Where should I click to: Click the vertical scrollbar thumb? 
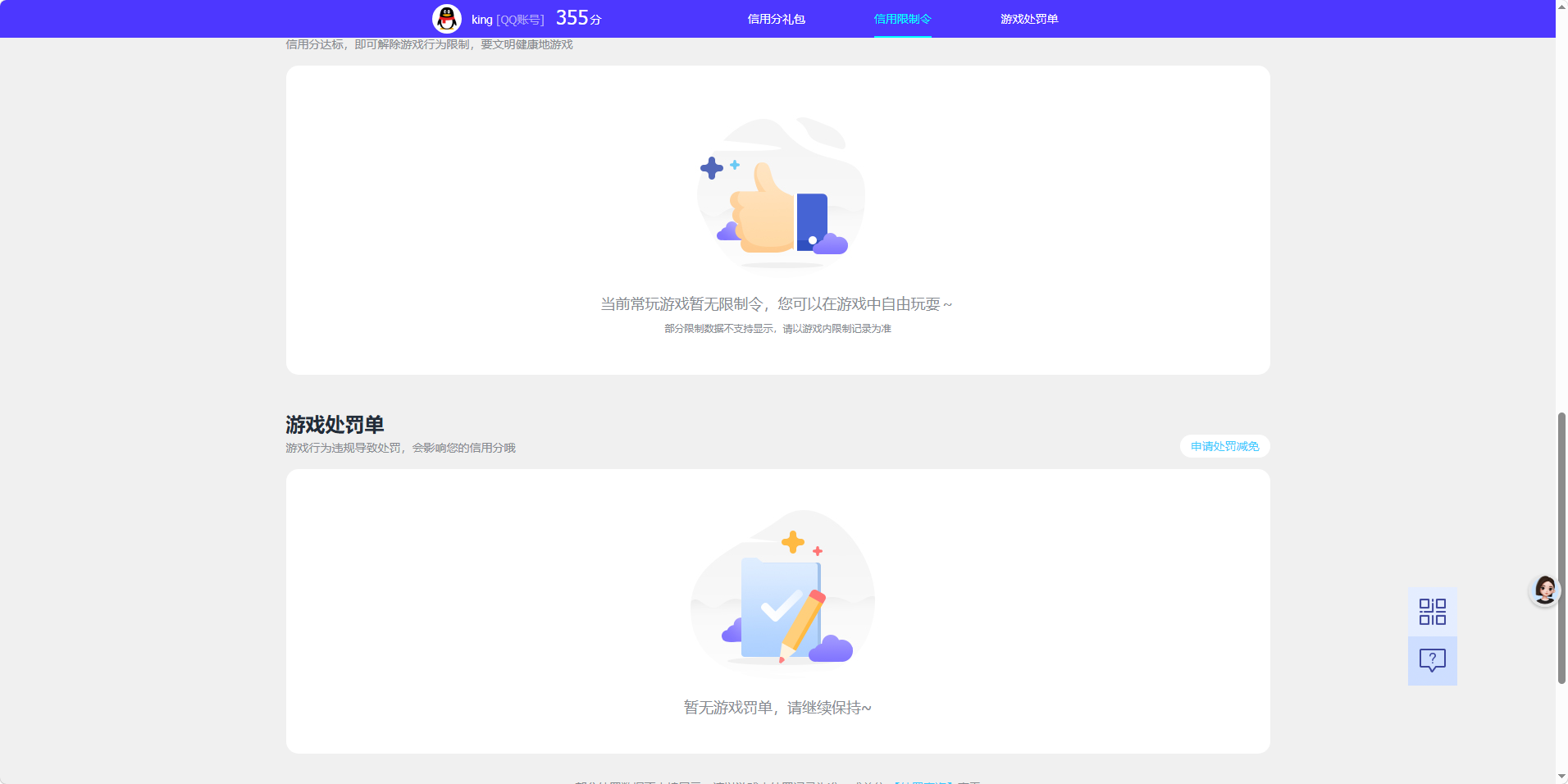(x=1561, y=548)
